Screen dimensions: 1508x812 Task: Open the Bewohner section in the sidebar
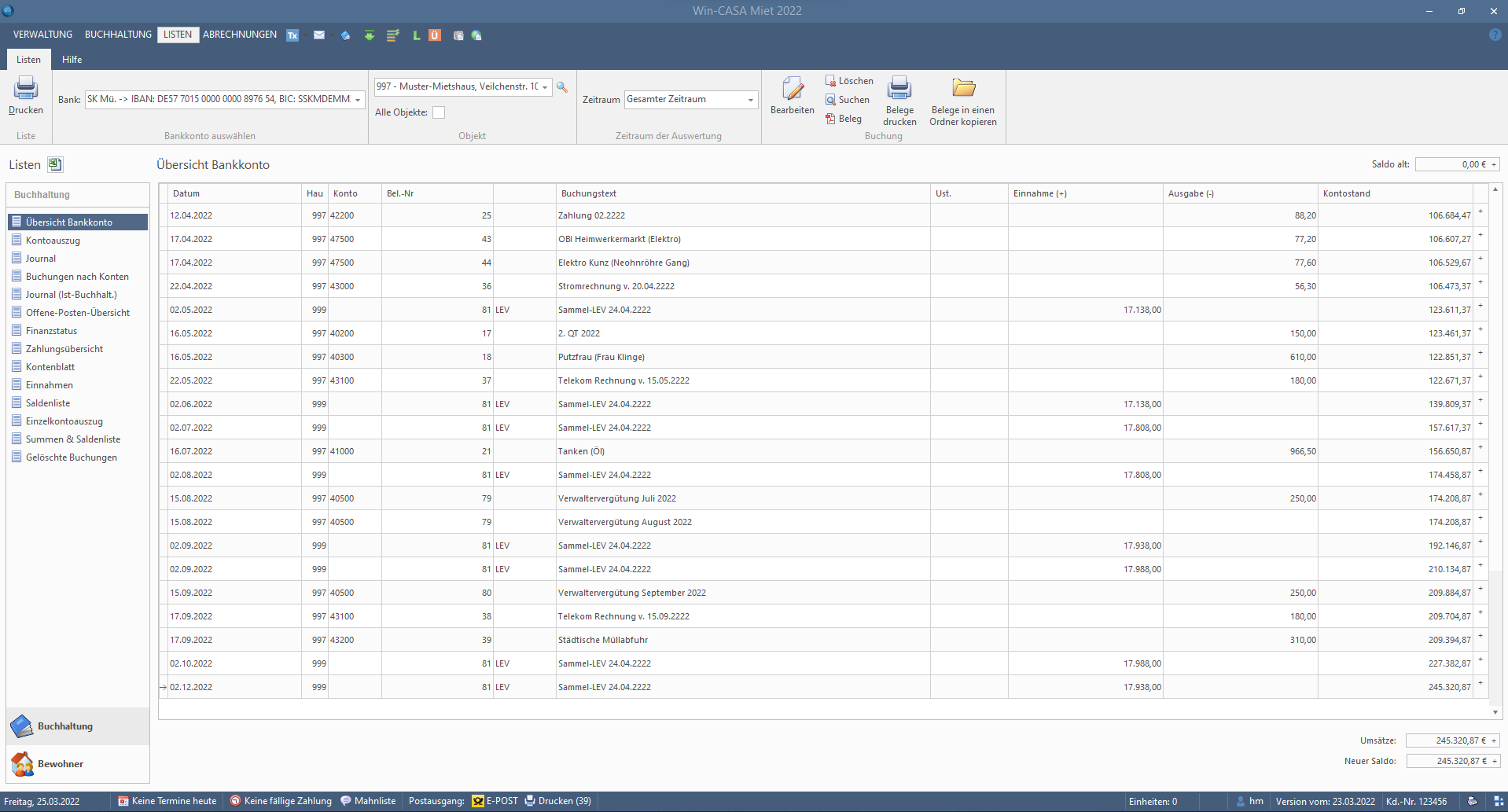[77, 764]
